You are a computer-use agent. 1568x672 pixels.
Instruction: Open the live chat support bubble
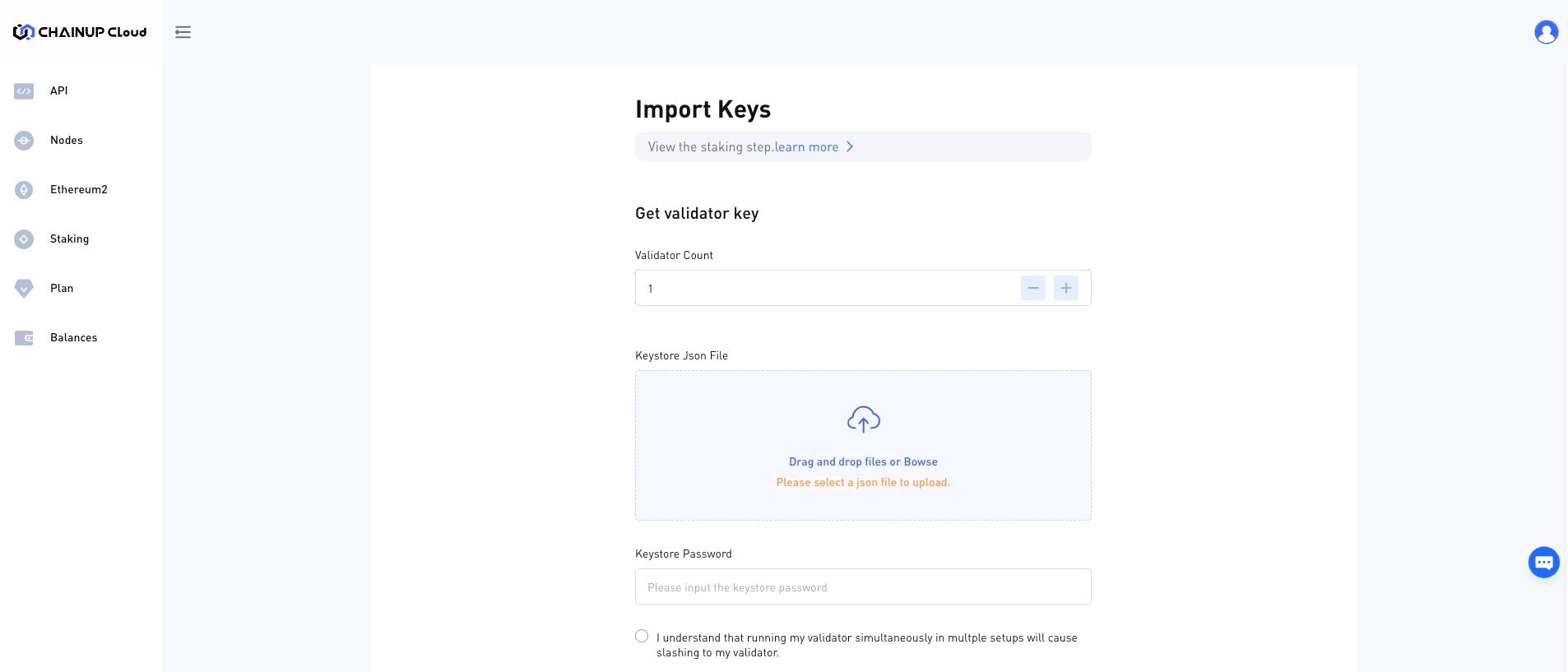coord(1543,563)
